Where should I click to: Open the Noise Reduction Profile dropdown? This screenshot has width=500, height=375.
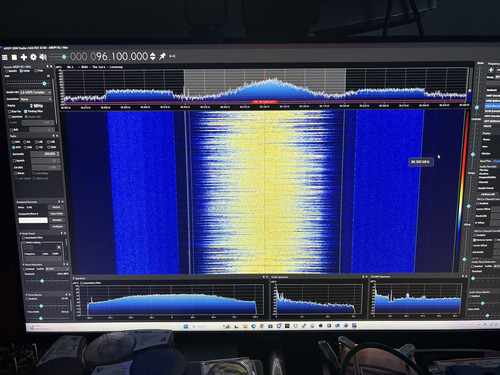57,269
